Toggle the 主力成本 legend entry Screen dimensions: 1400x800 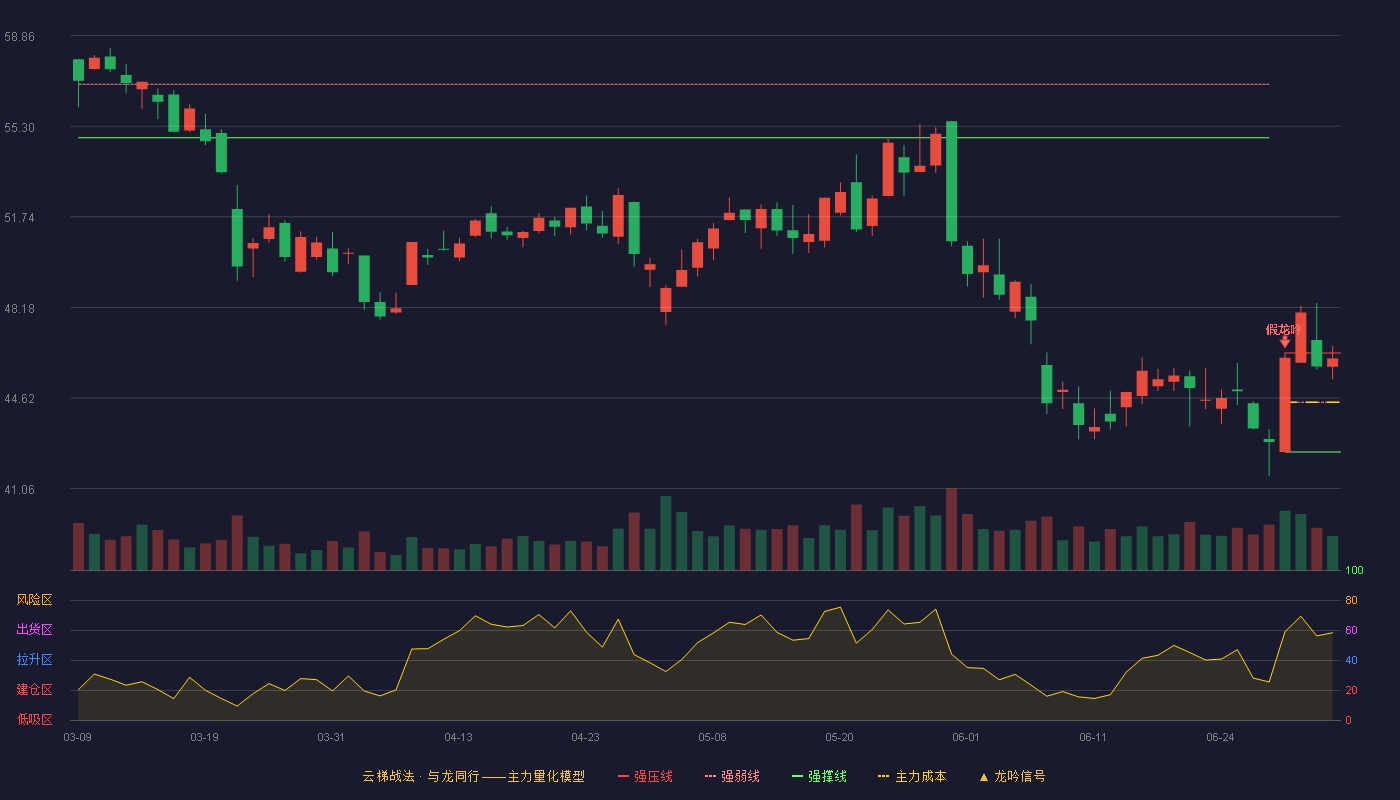tap(912, 776)
